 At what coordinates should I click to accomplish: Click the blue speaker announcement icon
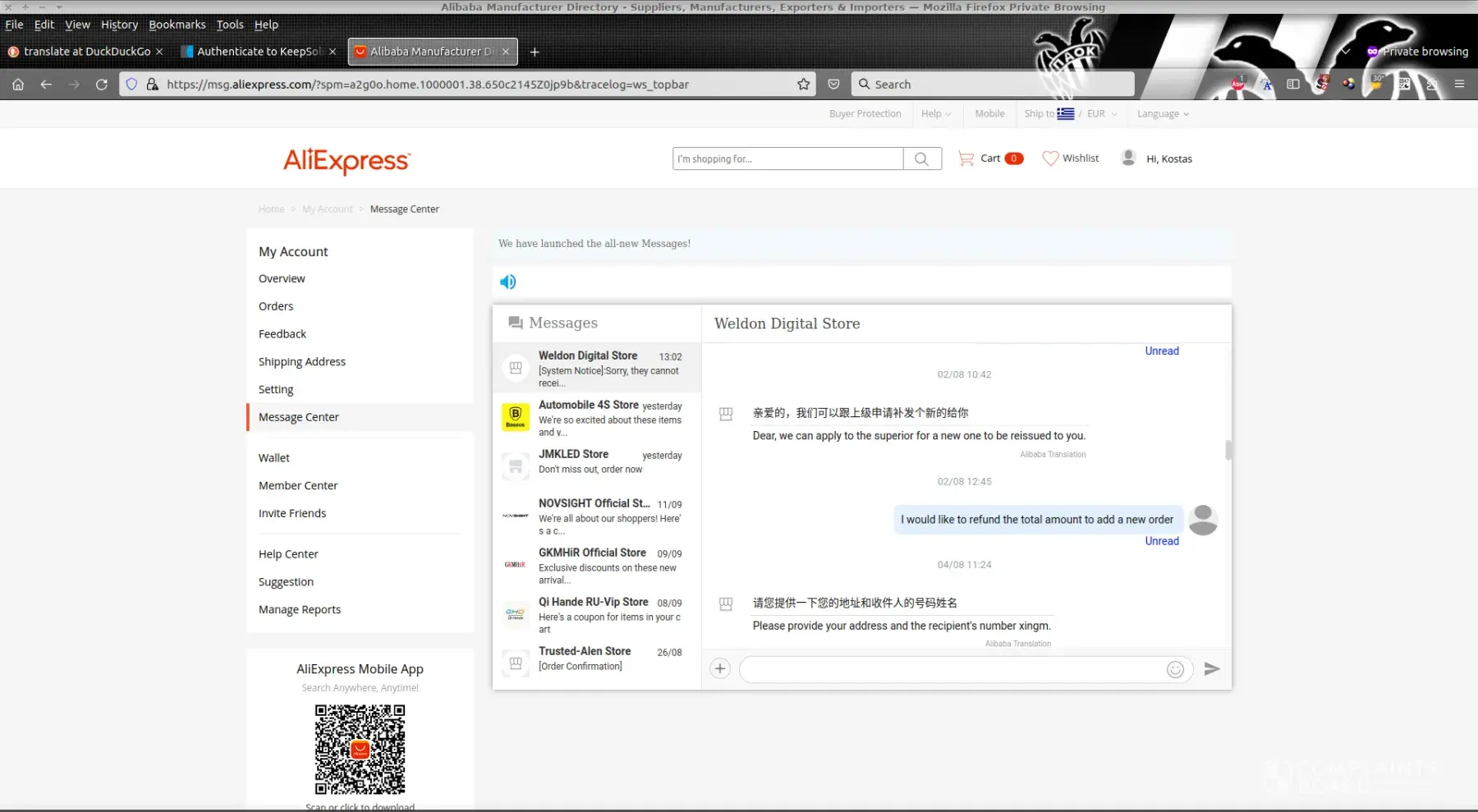(x=508, y=282)
